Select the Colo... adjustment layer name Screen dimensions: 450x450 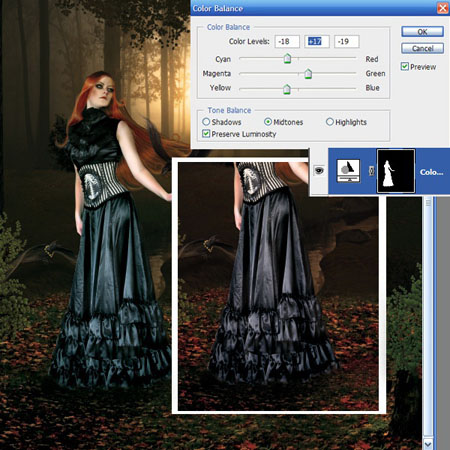(432, 172)
